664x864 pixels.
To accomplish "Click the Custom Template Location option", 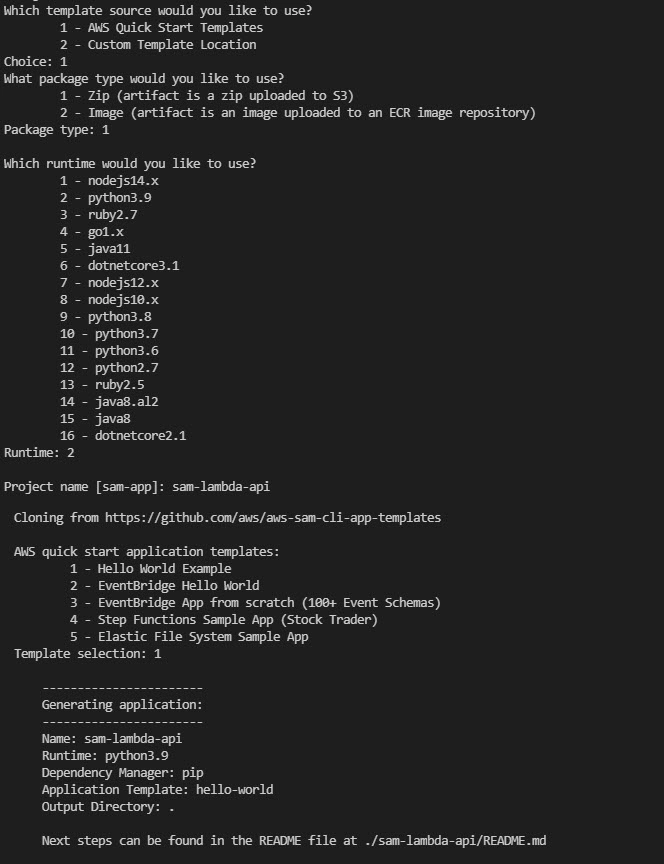I will [158, 45].
